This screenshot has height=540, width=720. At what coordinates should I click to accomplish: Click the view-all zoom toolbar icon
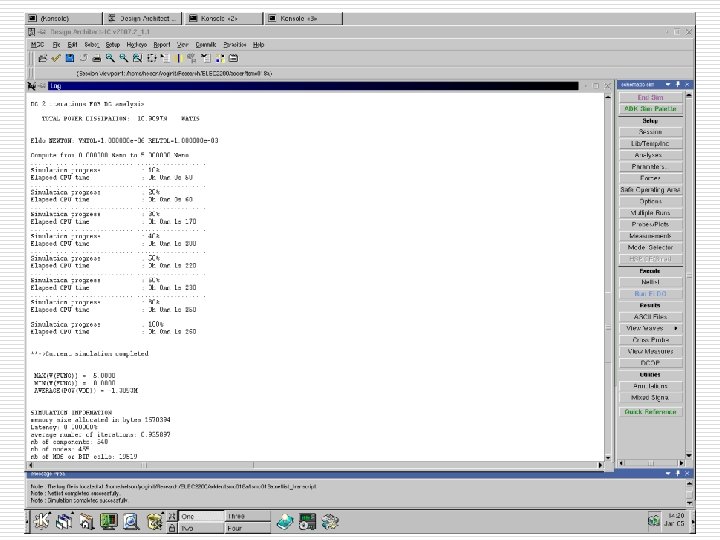137,58
